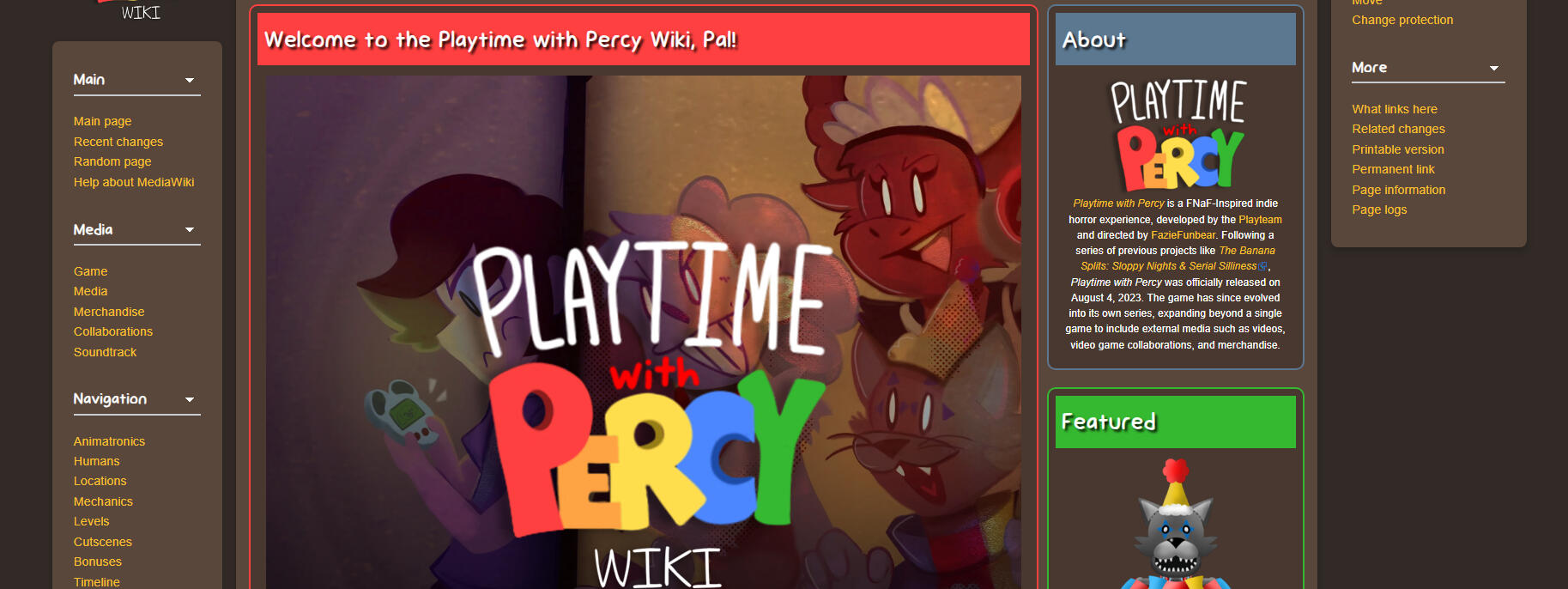This screenshot has height=589, width=1568.
Task: Click the Playtime with Percy About logo
Action: tap(1177, 135)
